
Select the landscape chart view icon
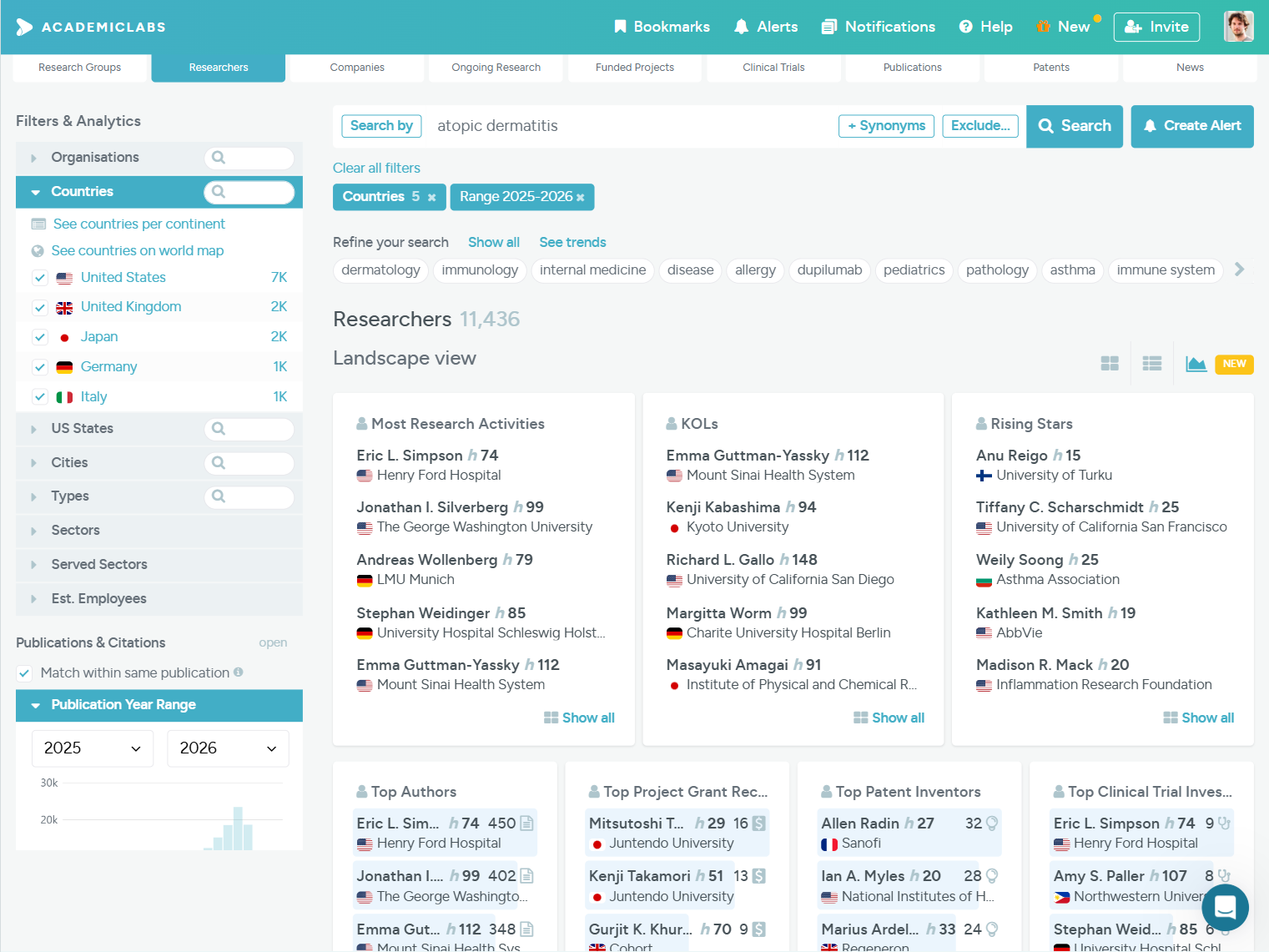tap(1196, 364)
